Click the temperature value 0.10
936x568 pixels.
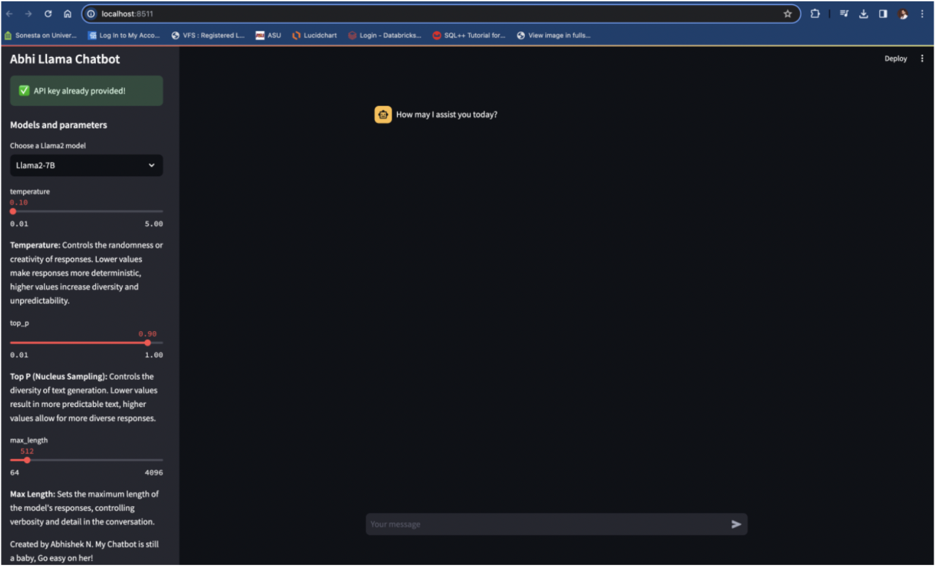[19, 202]
